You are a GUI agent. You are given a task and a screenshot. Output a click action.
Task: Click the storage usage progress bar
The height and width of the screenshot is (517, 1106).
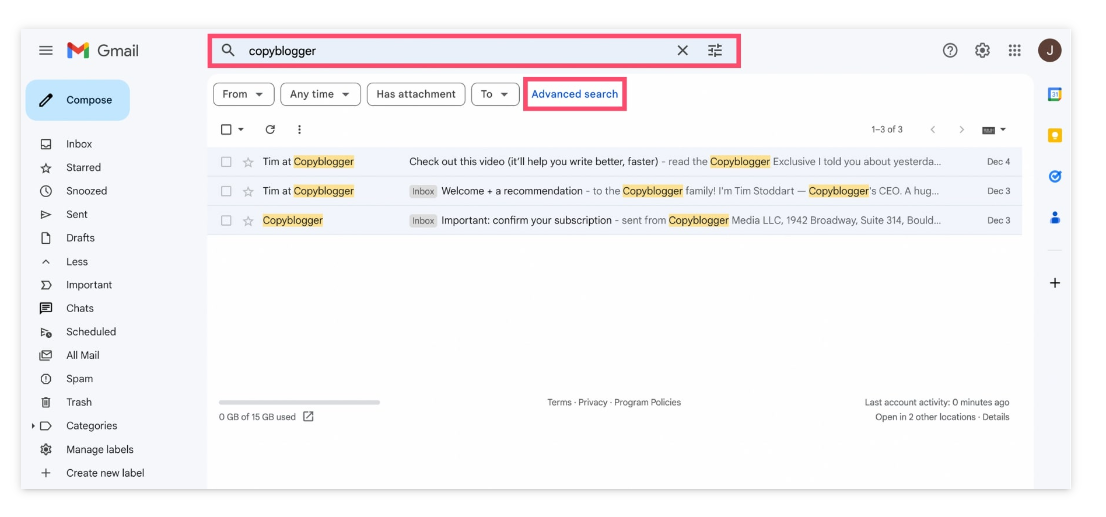(x=300, y=402)
